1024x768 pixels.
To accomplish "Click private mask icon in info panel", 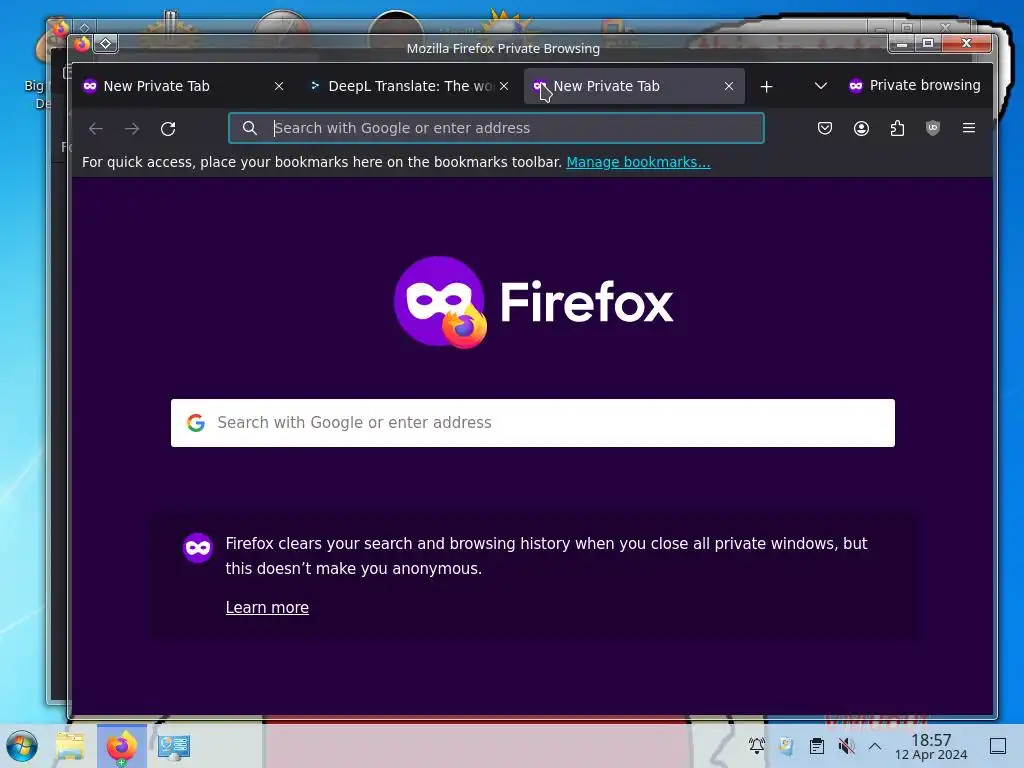I will click(x=198, y=548).
